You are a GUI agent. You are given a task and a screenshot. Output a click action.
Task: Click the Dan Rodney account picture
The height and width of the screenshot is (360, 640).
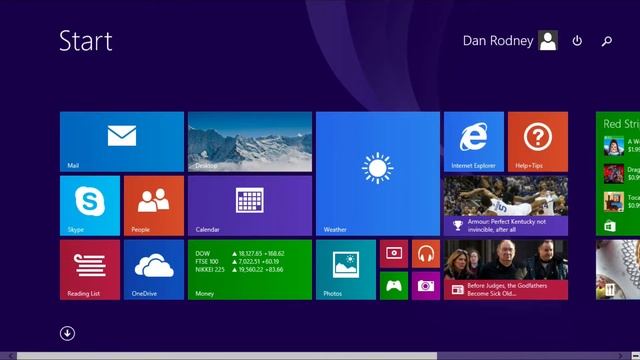548,40
